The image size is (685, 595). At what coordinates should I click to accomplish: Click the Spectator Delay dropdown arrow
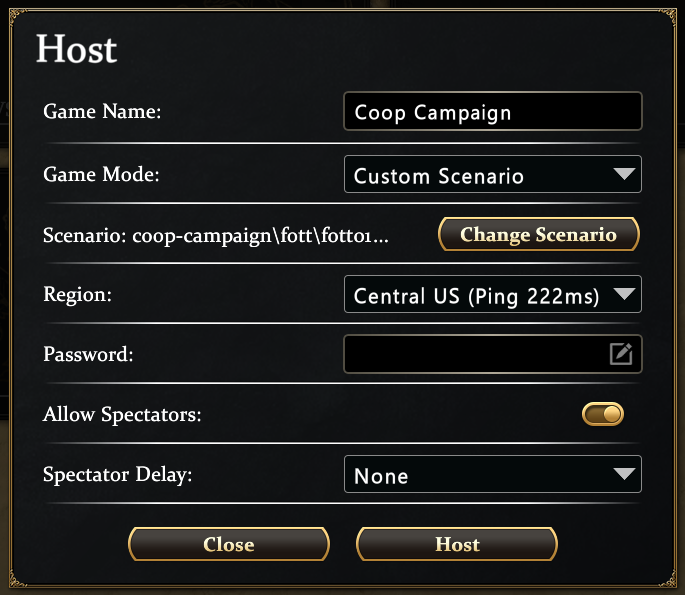pos(624,473)
